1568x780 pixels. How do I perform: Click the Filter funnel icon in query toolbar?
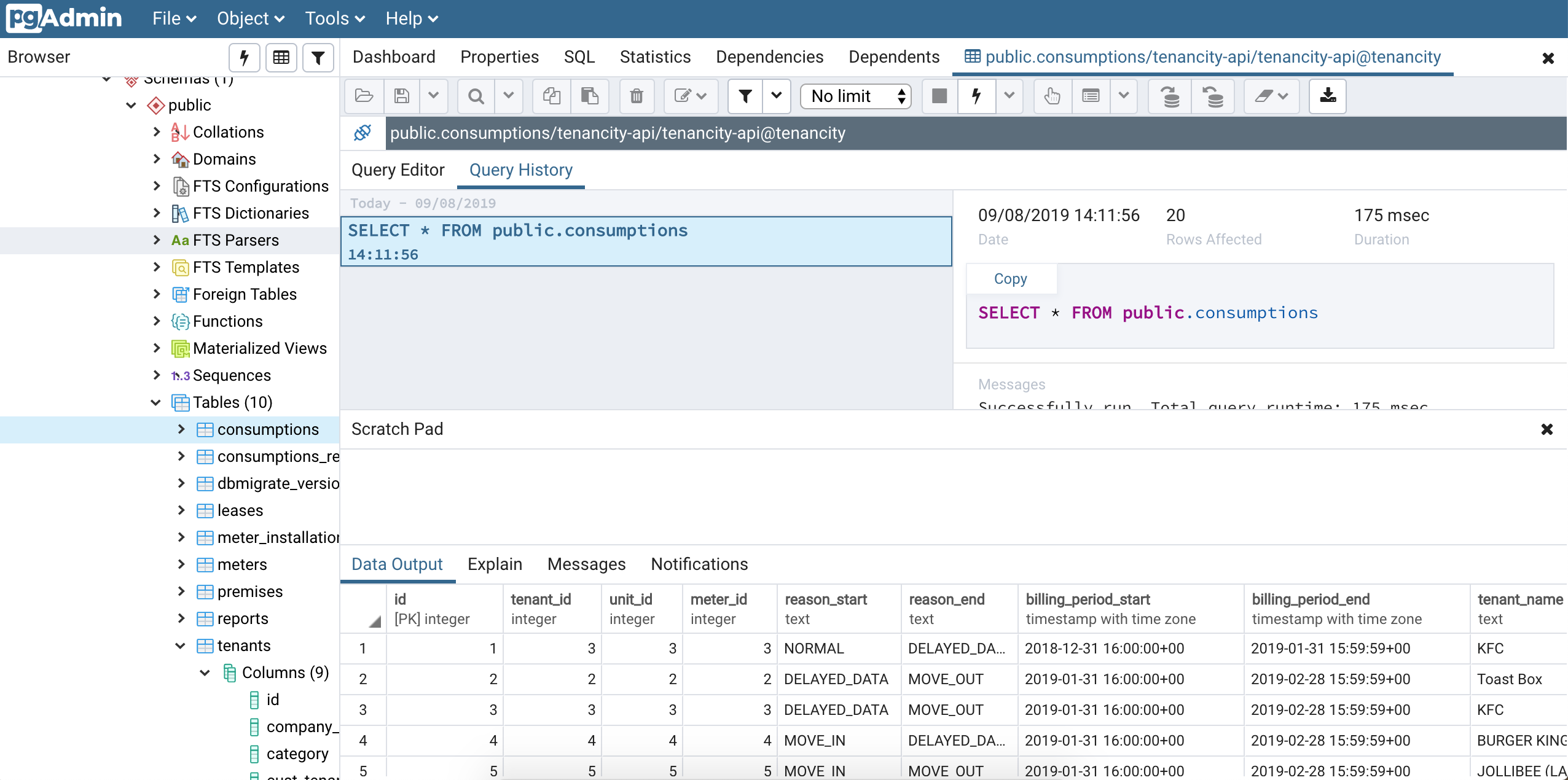point(745,96)
